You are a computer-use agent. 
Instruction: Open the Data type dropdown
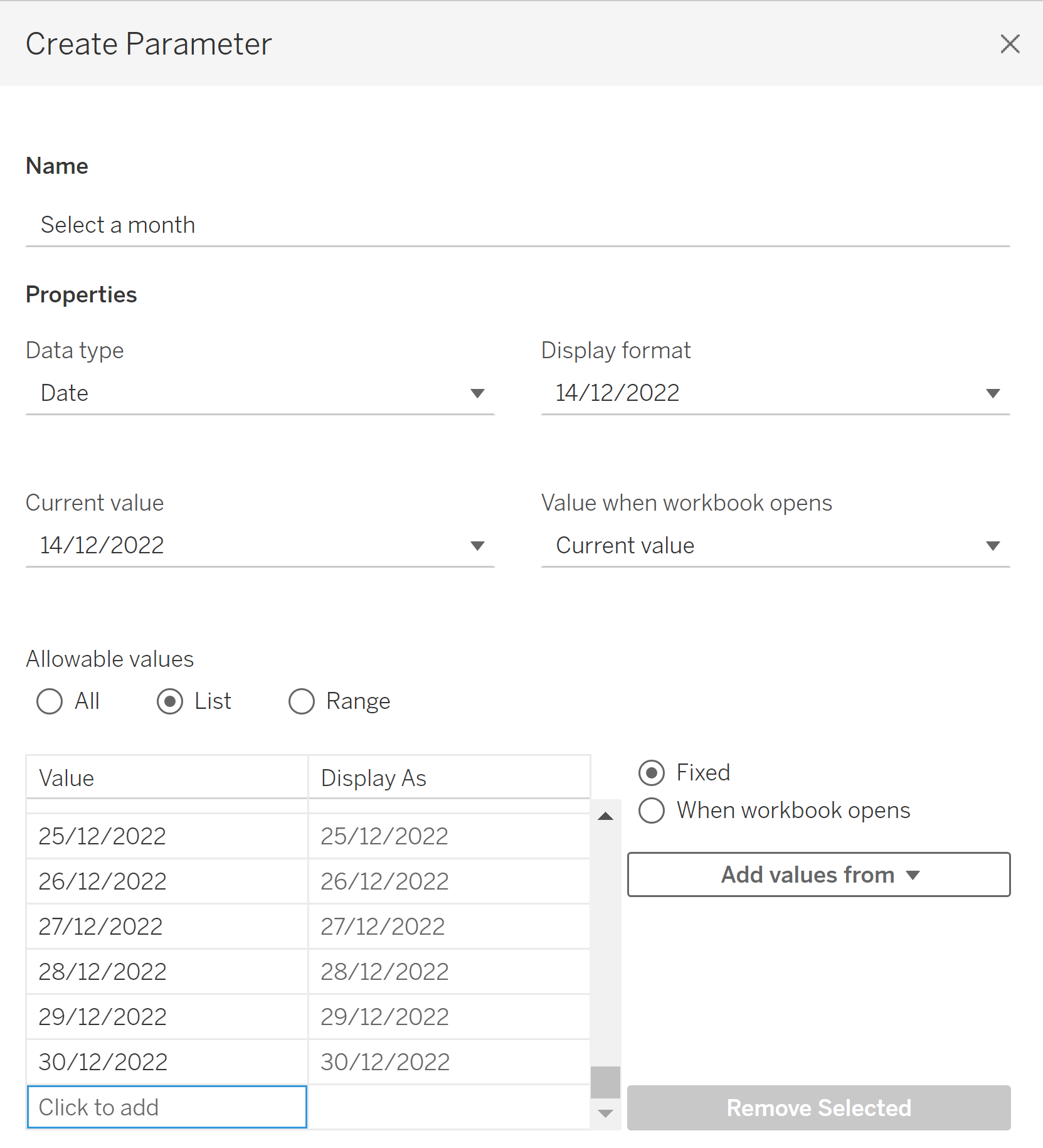click(x=260, y=393)
